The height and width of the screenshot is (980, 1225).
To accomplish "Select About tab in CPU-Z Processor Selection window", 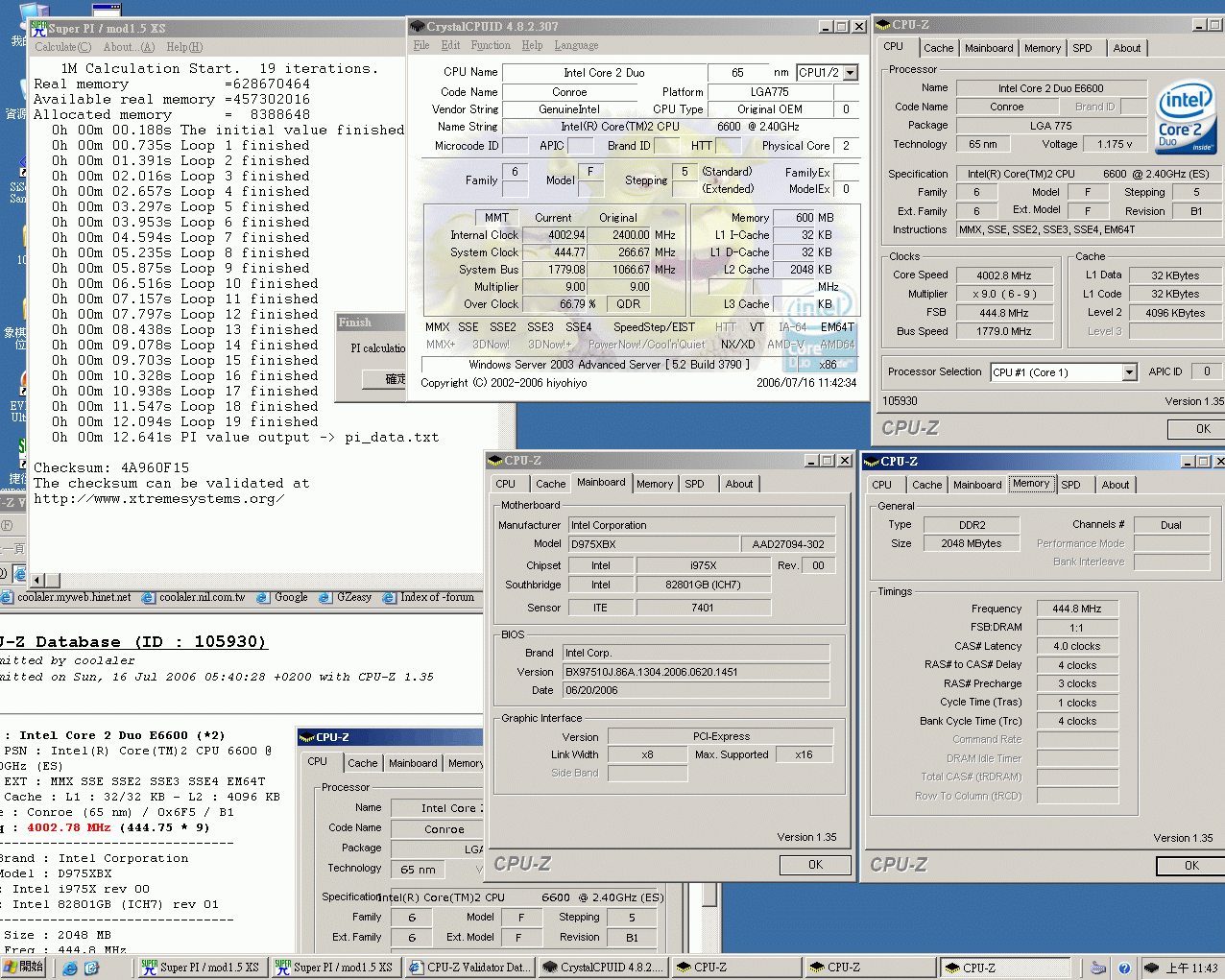I will (1127, 48).
